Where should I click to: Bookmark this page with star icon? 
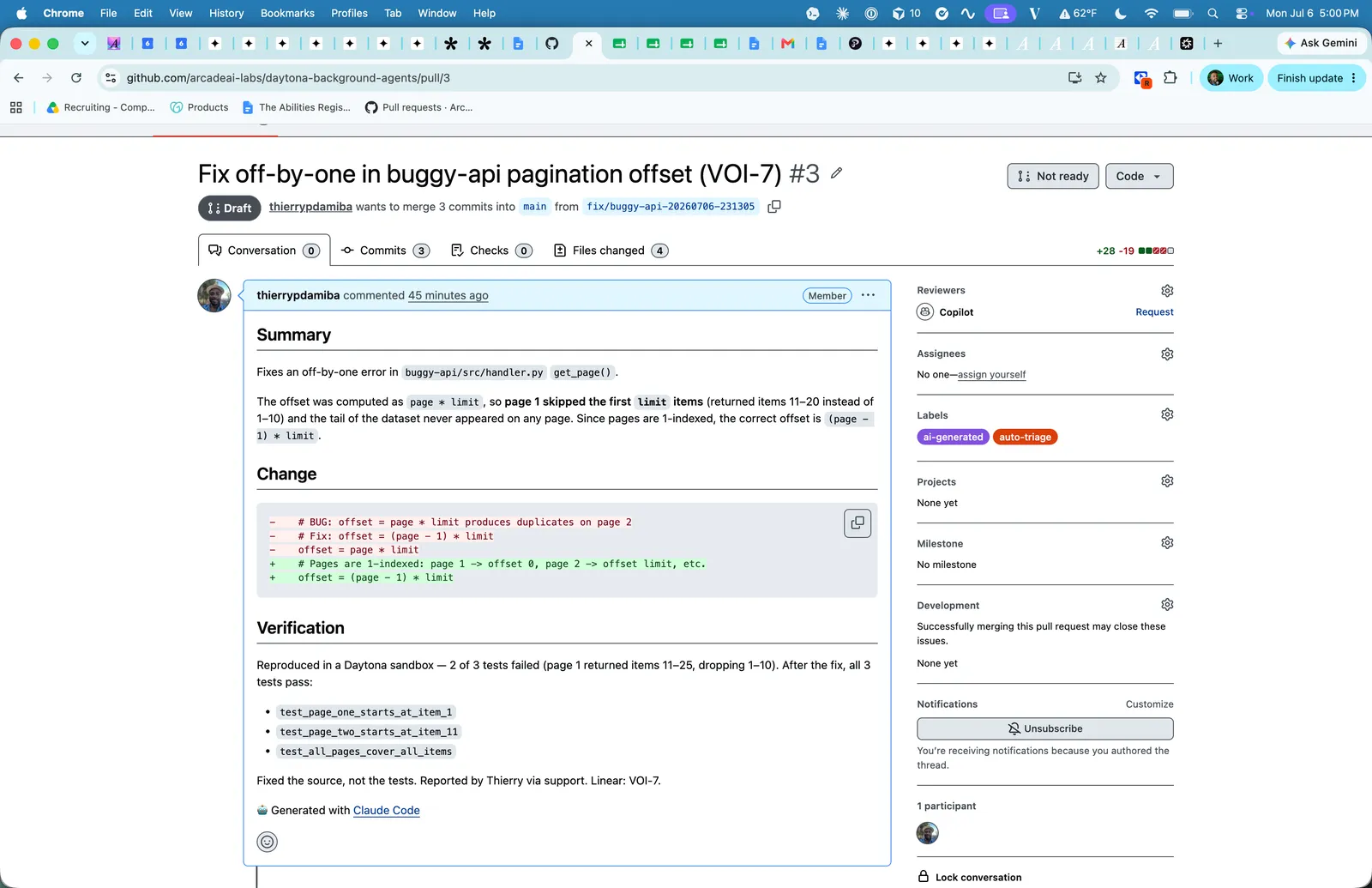pos(1101,78)
